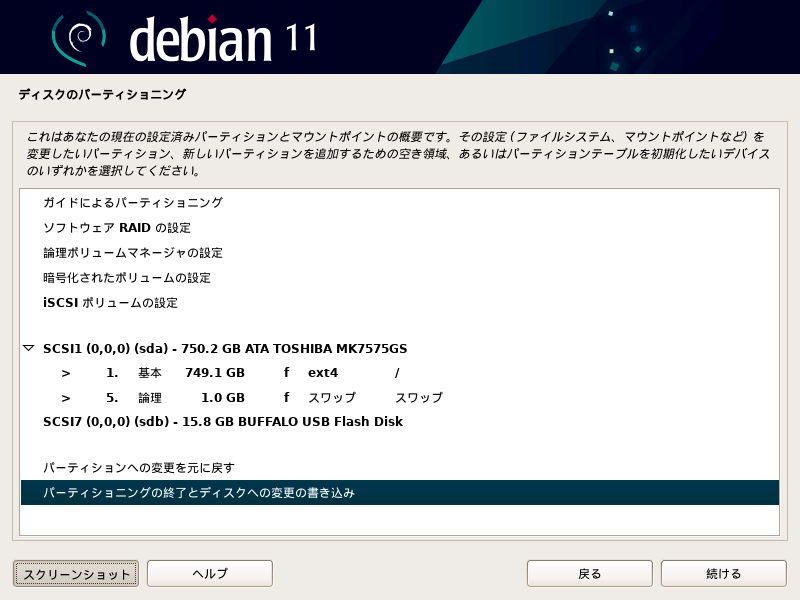Click the 1.0 GB size value
800x600 pixels.
tap(223, 397)
